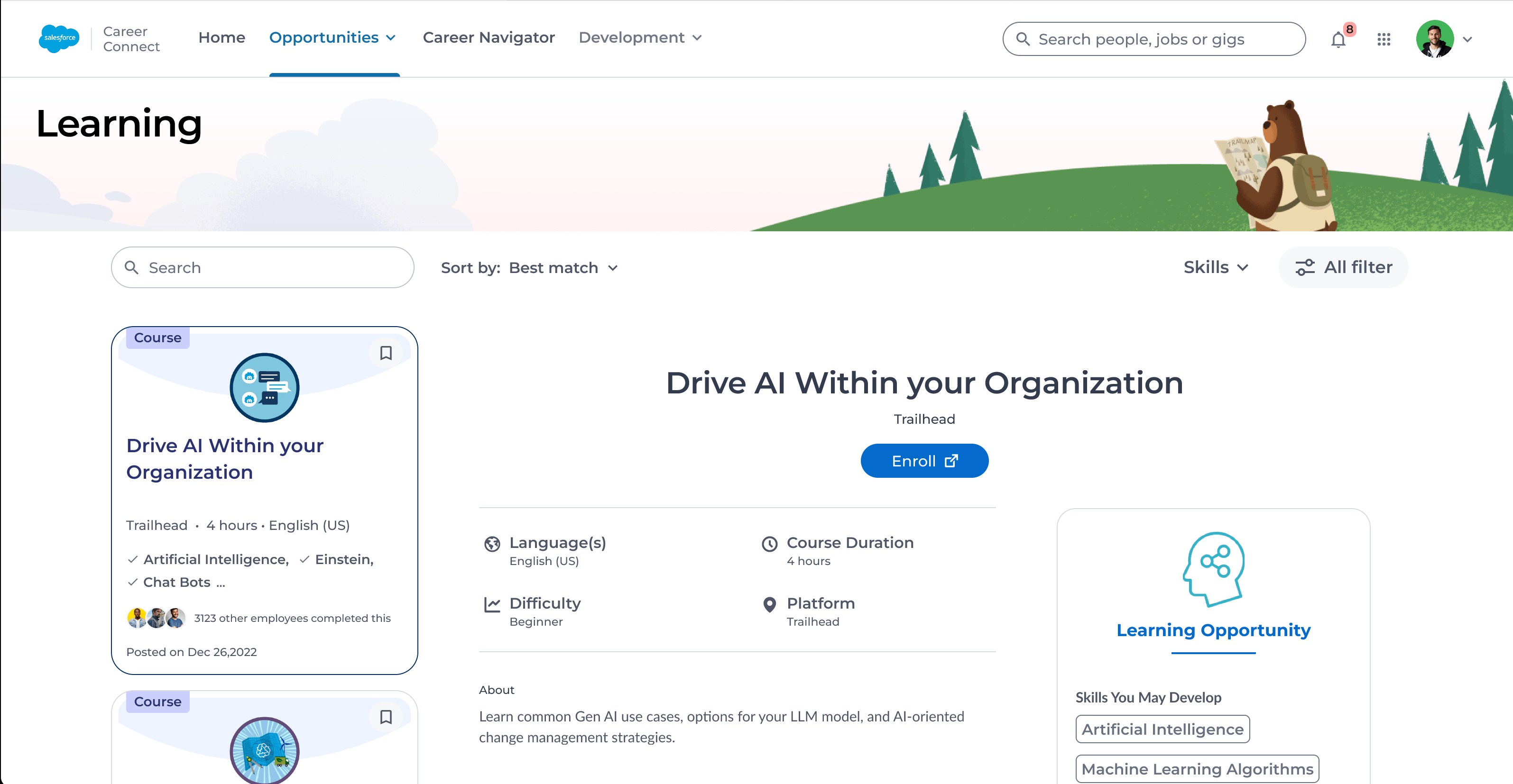Expand the Opportunities menu
Image resolution: width=1513 pixels, height=784 pixels.
tap(332, 37)
